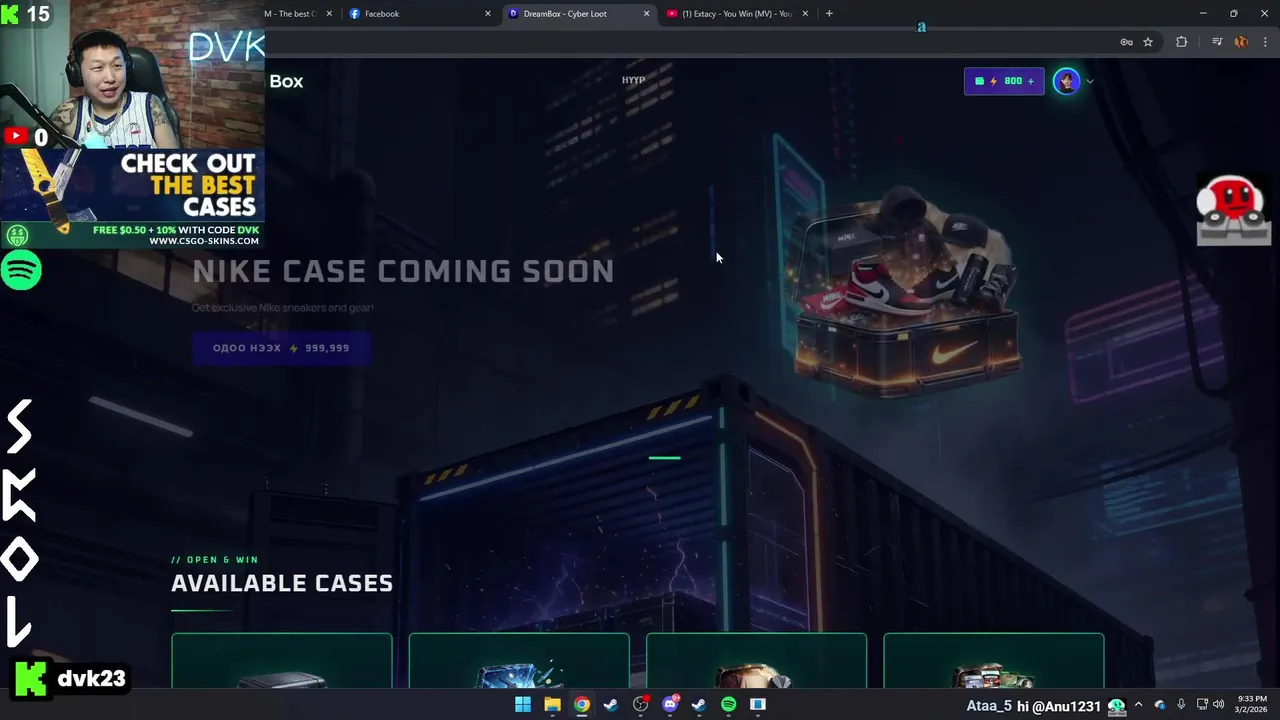
Task: Open the user avatar on DreamBox
Action: point(1067,82)
